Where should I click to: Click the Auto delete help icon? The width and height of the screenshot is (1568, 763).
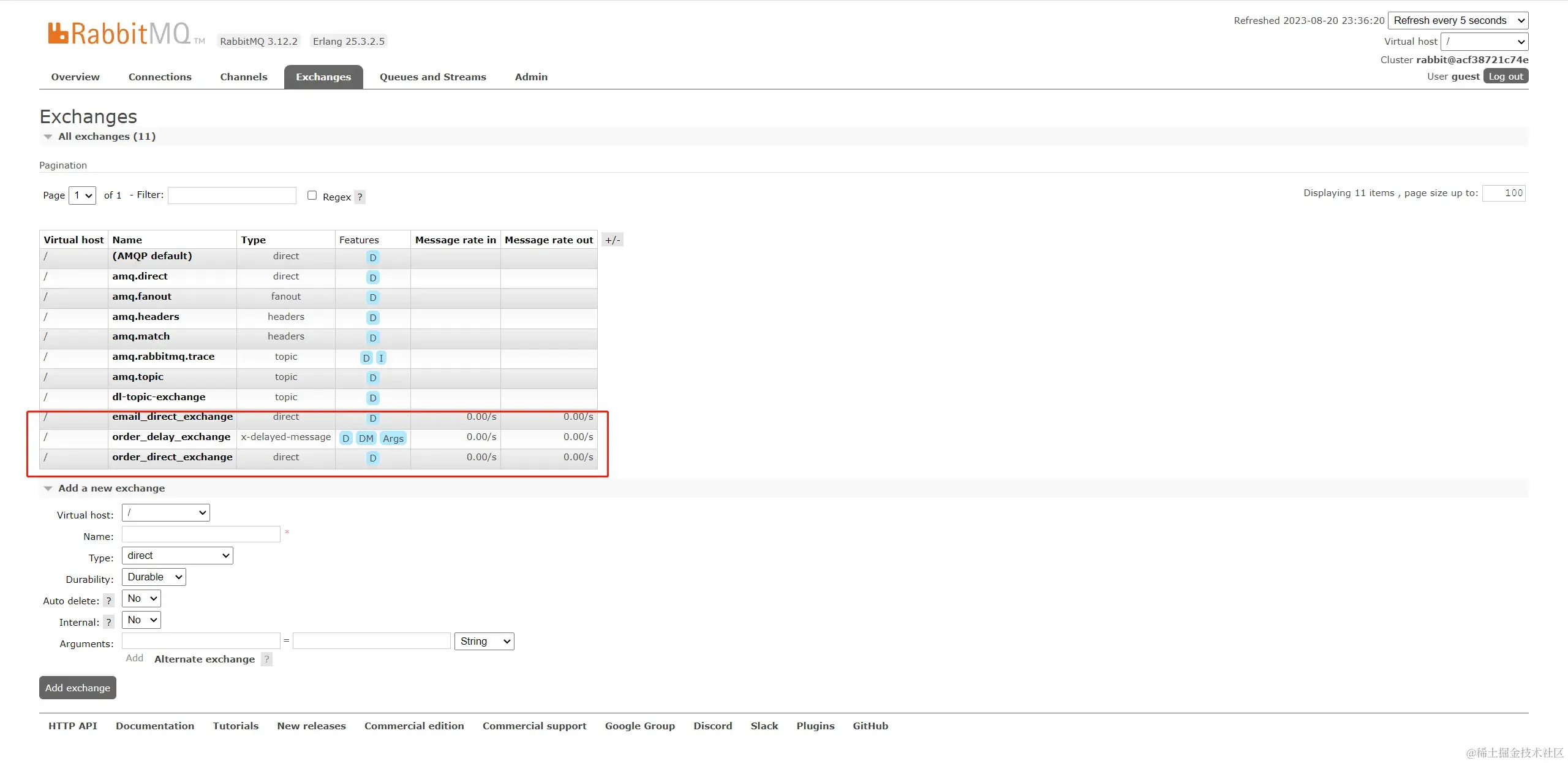[x=108, y=601]
